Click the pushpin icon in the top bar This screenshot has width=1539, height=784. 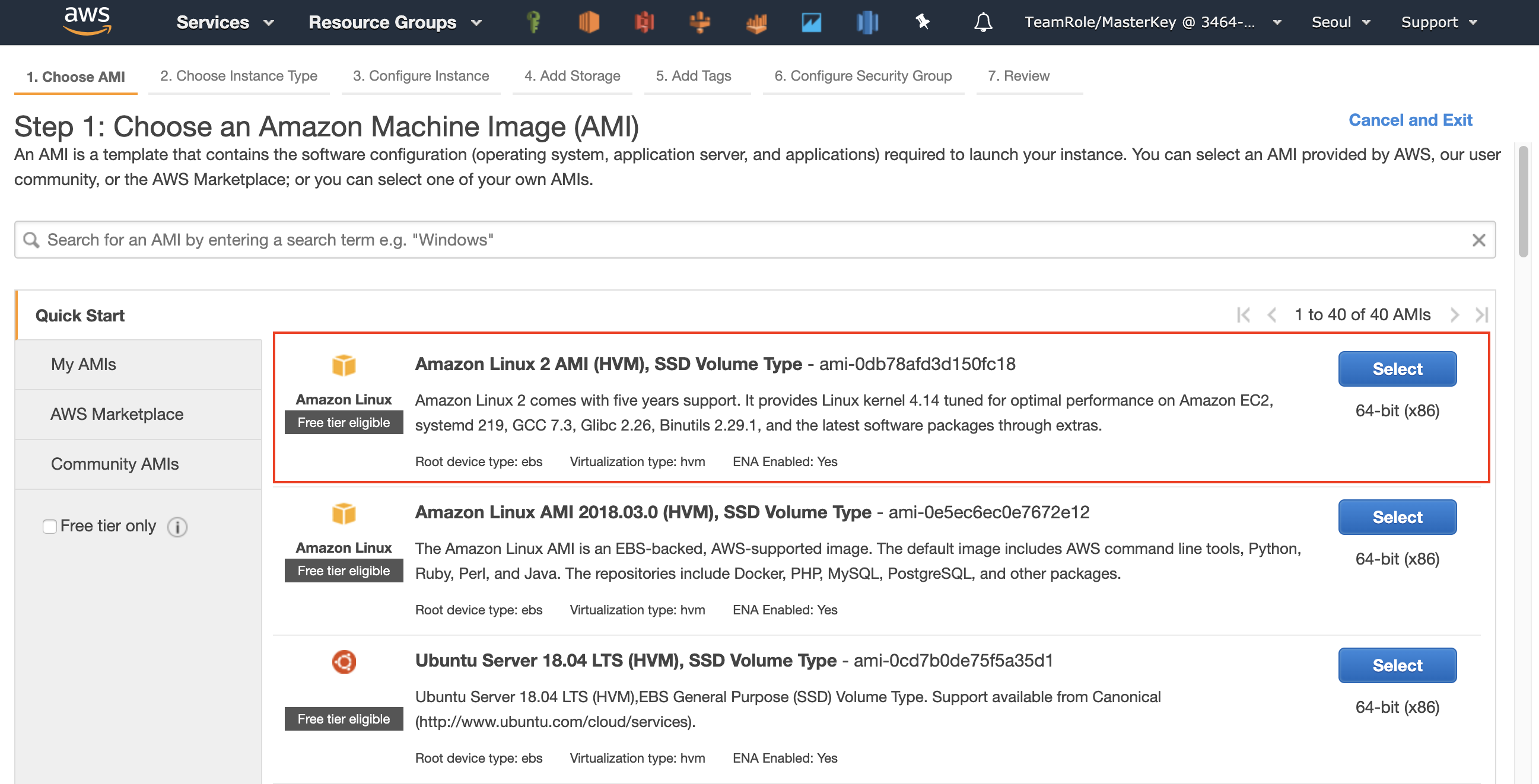(922, 22)
